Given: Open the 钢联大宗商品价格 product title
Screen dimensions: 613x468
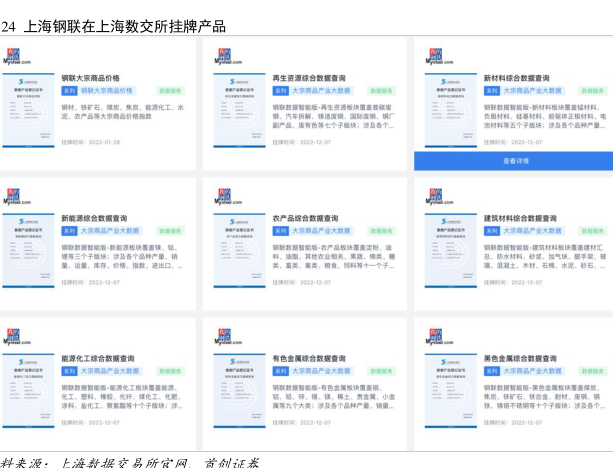Looking at the screenshot, I should pos(90,78).
